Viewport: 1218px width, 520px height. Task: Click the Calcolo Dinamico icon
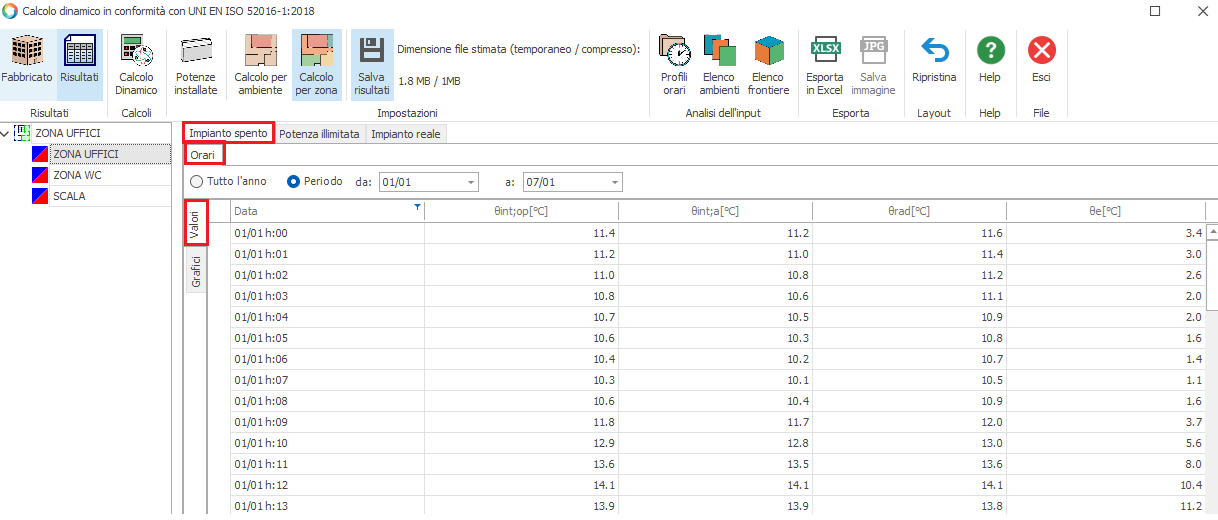pos(137,62)
